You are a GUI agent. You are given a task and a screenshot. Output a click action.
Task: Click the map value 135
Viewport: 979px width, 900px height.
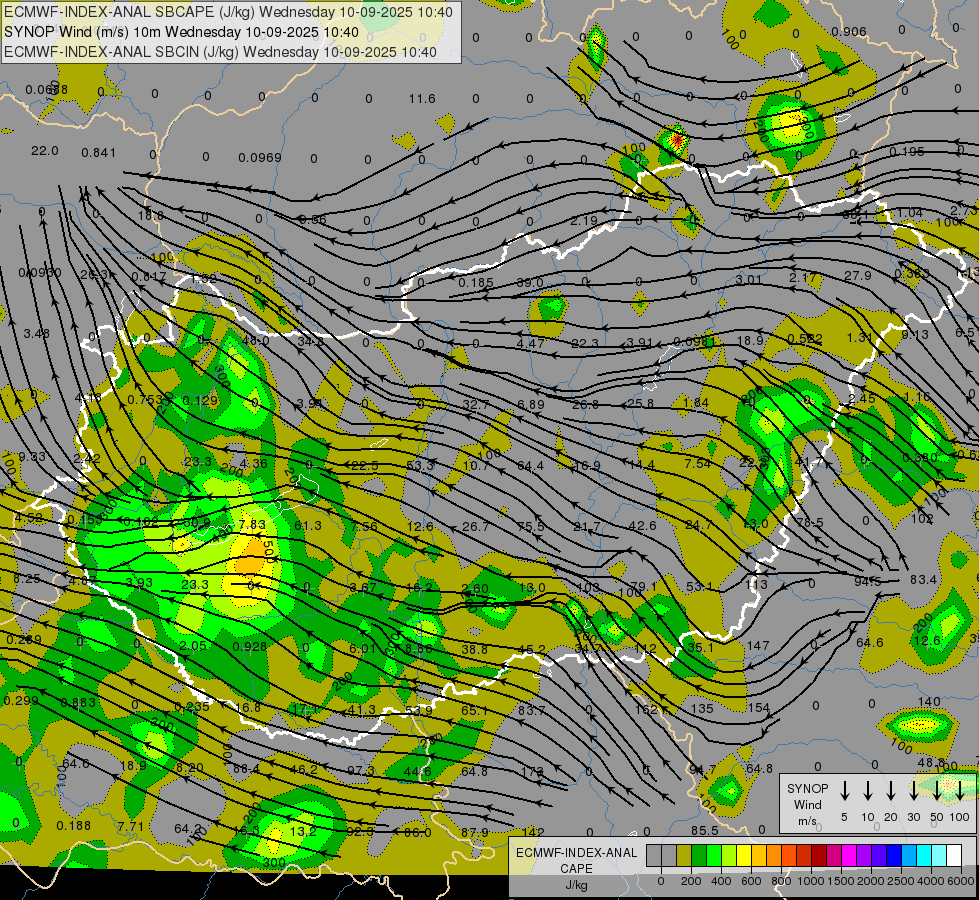[702, 708]
